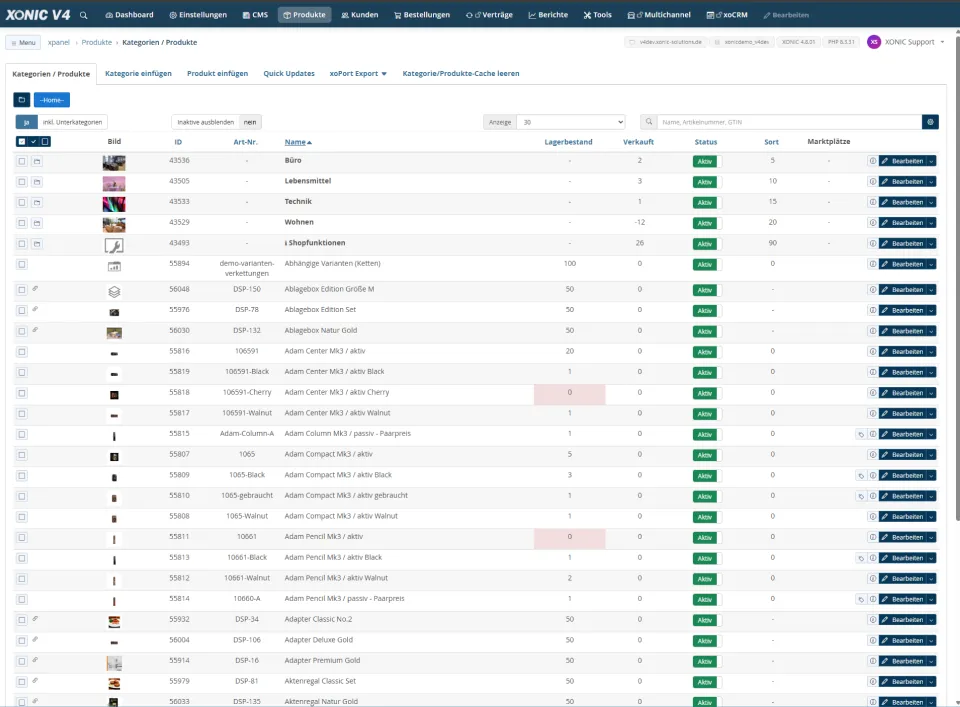Toggle the Aktiv status of Ablagebox Edition Set
The image size is (960, 707).
(707, 311)
